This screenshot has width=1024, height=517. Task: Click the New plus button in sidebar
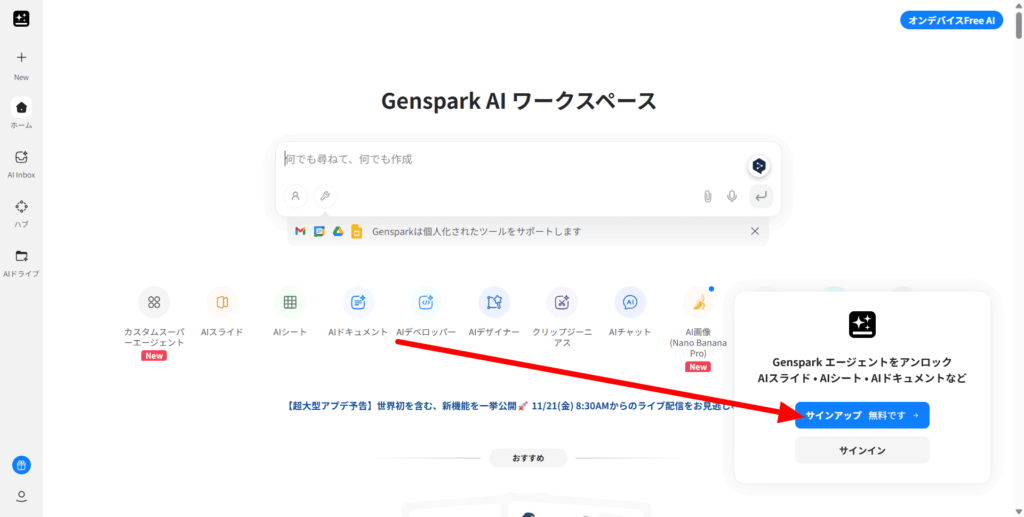click(x=21, y=58)
